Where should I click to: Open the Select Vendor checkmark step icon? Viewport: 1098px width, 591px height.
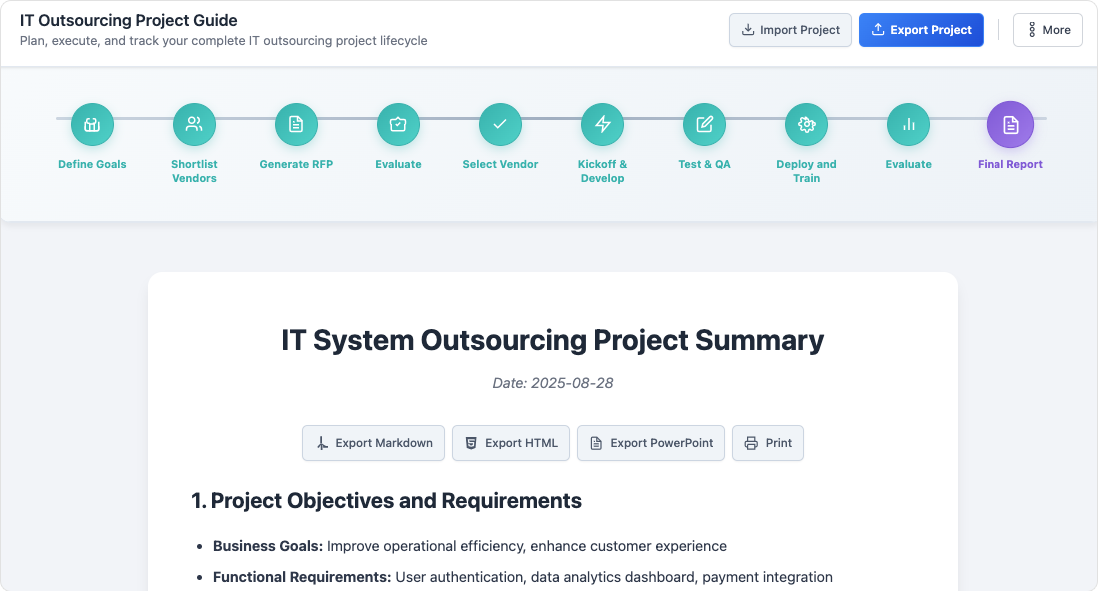click(500, 125)
